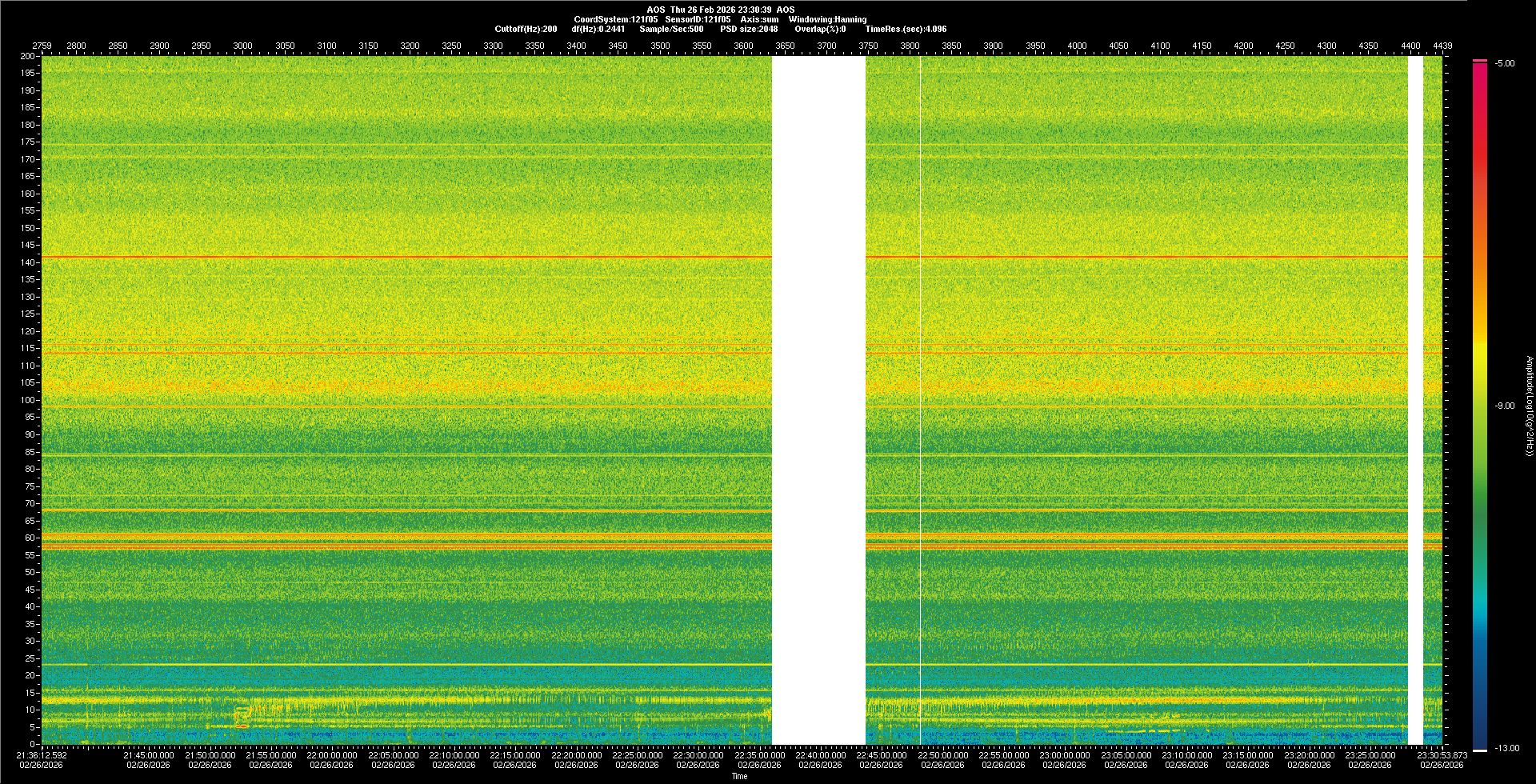The image size is (1536, 784).
Task: Click the orange band near 60 Hz
Action: pyautogui.click(x=400, y=536)
